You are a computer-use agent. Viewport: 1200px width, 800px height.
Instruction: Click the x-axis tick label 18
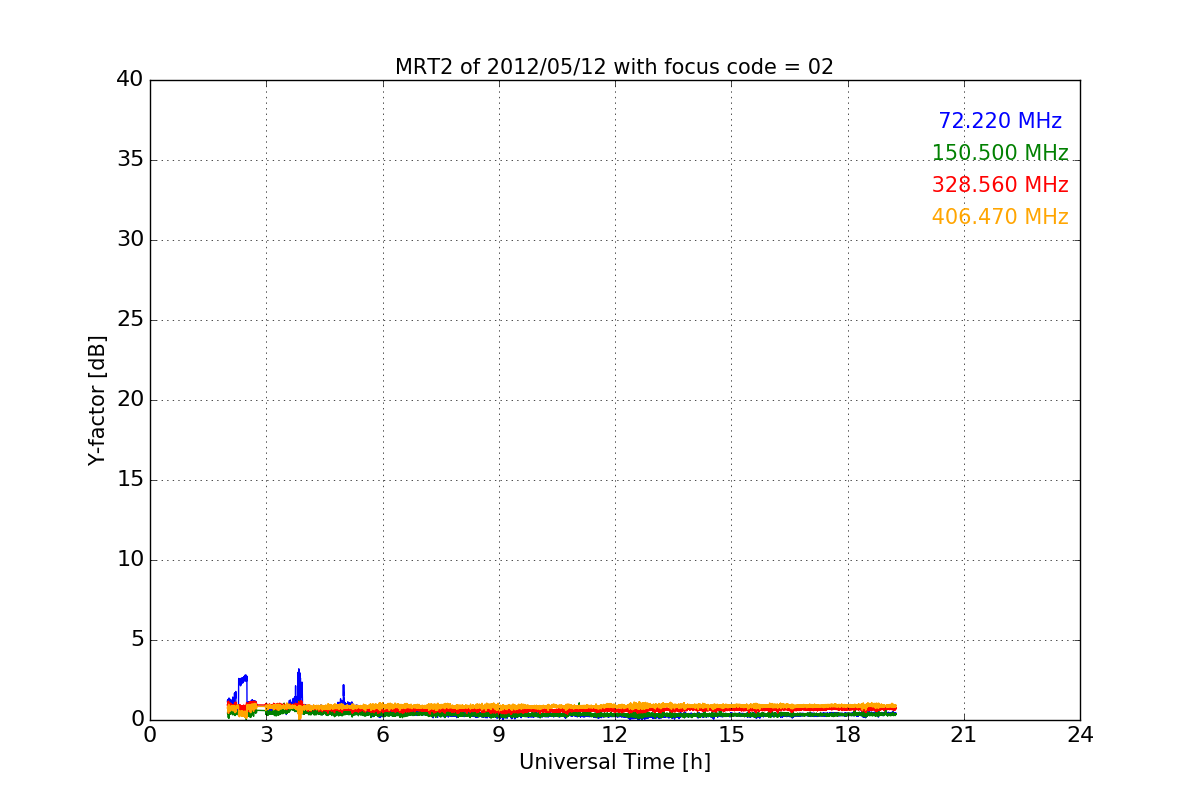(848, 735)
